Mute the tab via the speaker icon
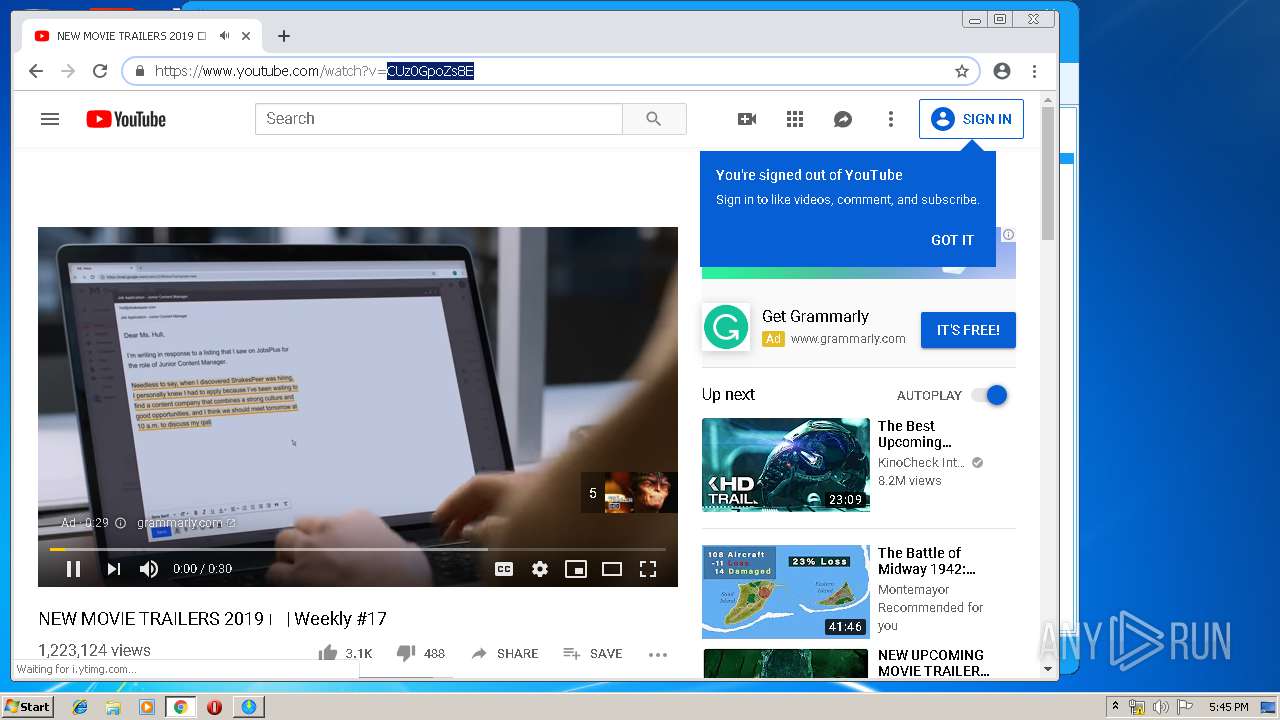The width and height of the screenshot is (1280, 720). click(226, 36)
